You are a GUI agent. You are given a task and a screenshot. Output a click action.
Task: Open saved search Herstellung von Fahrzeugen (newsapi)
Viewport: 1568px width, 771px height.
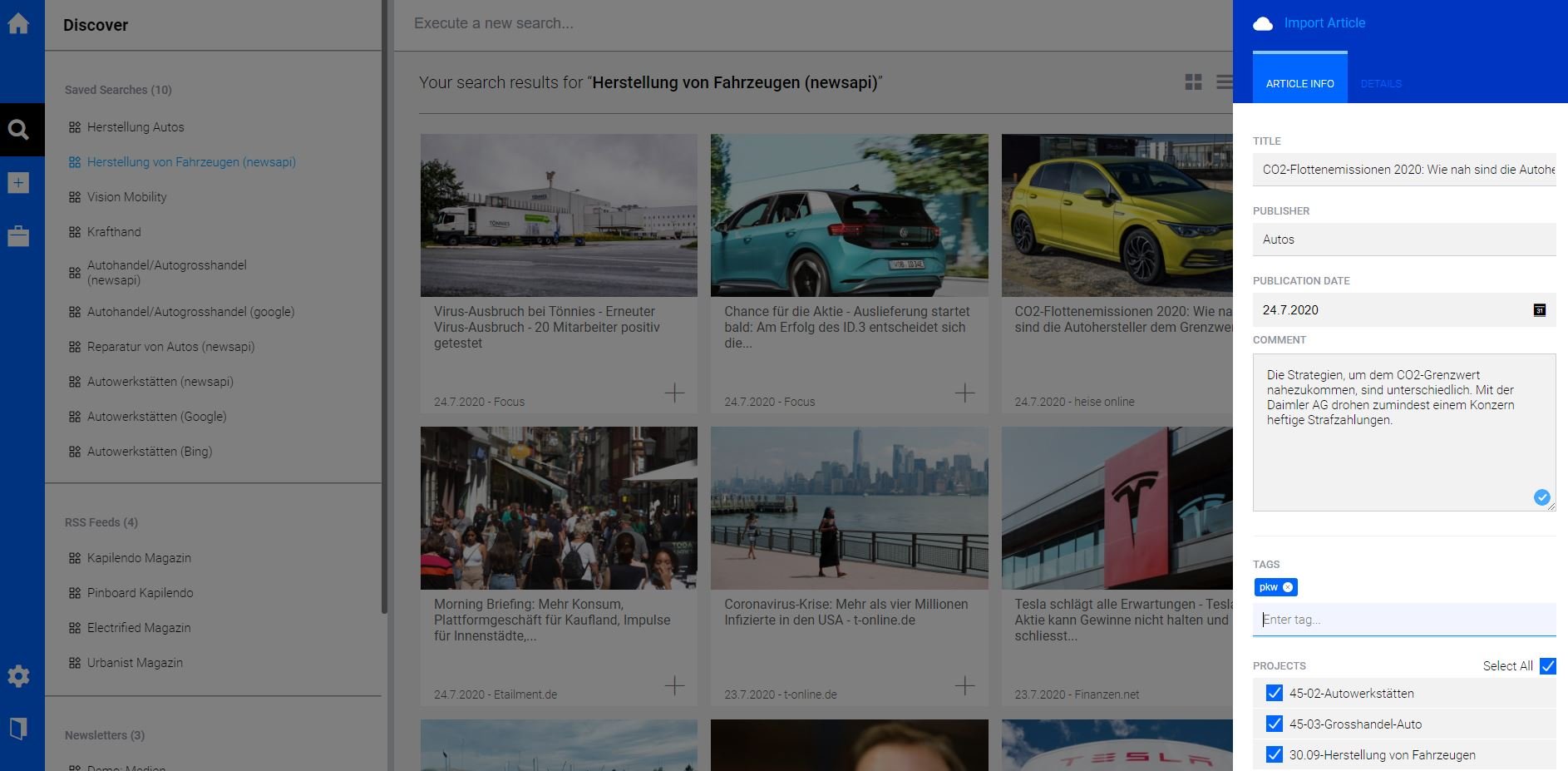pos(191,162)
